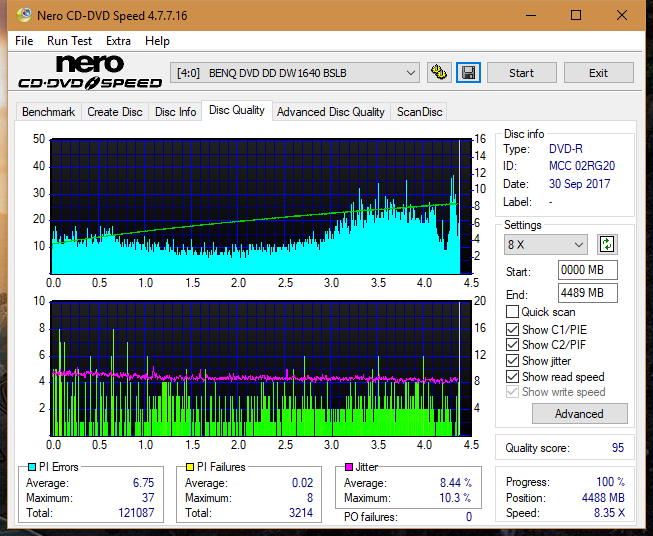Image resolution: width=653 pixels, height=536 pixels.
Task: Open the File menu
Action: [24, 41]
